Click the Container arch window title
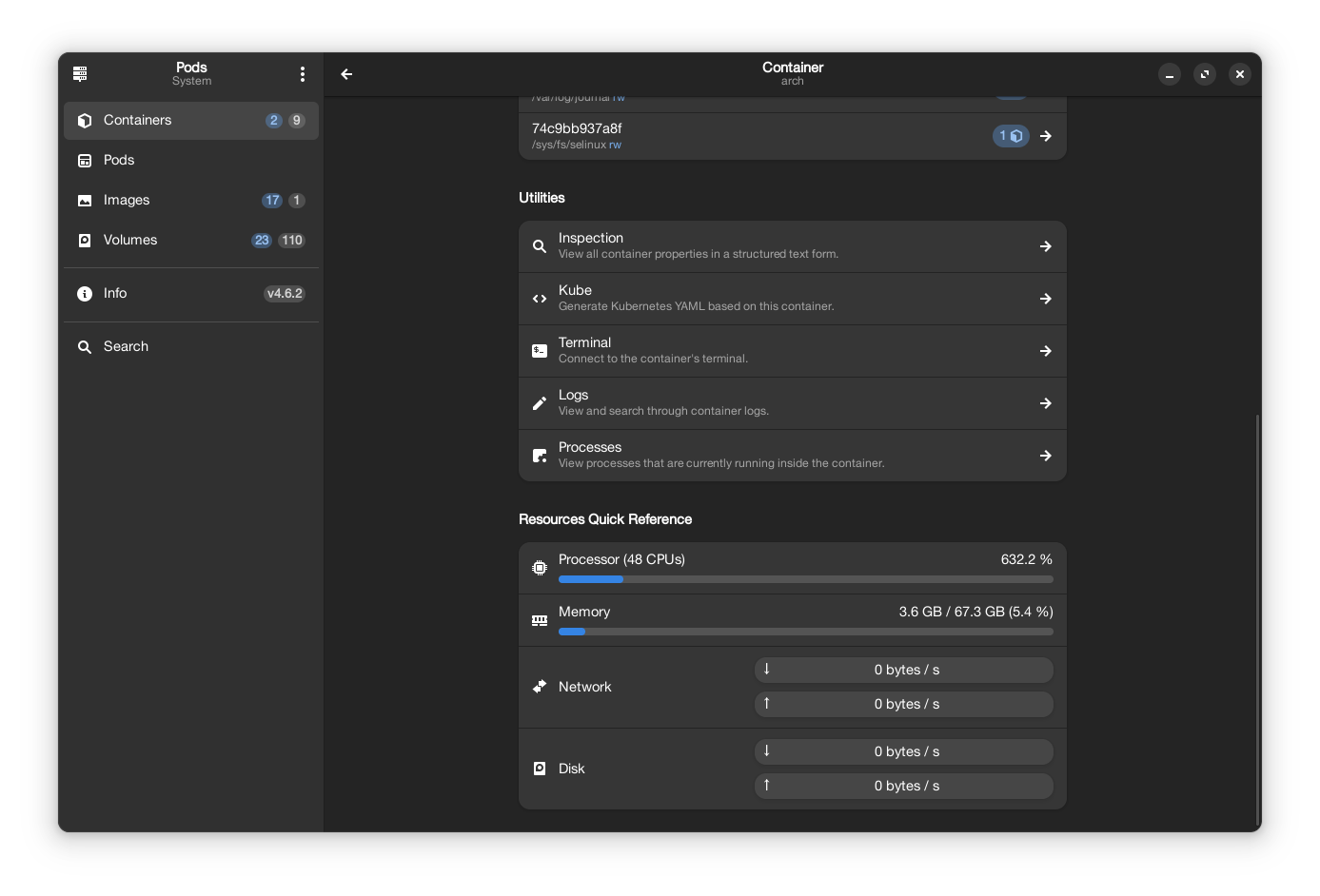The height and width of the screenshot is (896, 1320). coord(793,73)
